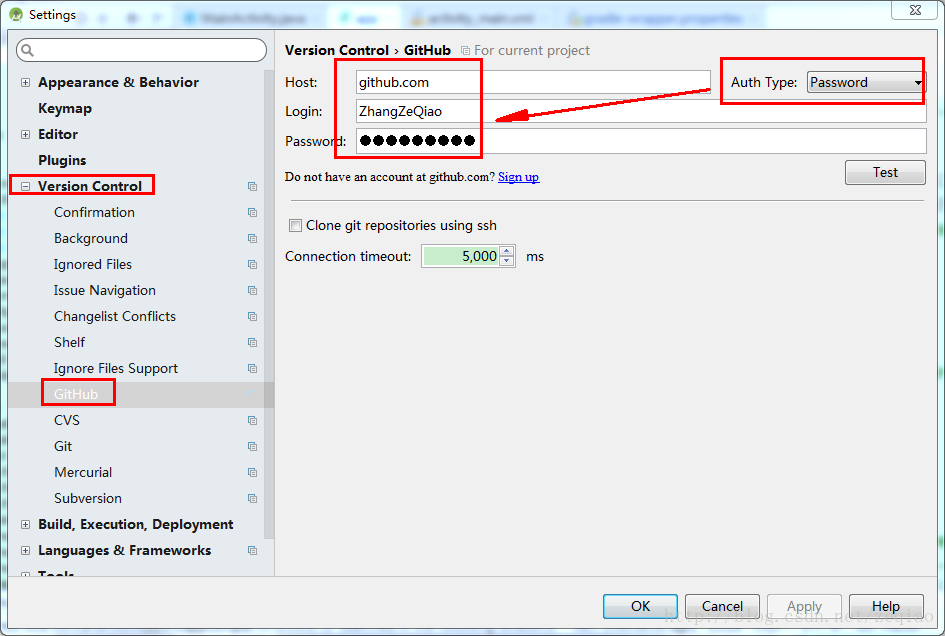Click project-level icon beside CVS
Screen dimensions: 945x636
[253, 420]
